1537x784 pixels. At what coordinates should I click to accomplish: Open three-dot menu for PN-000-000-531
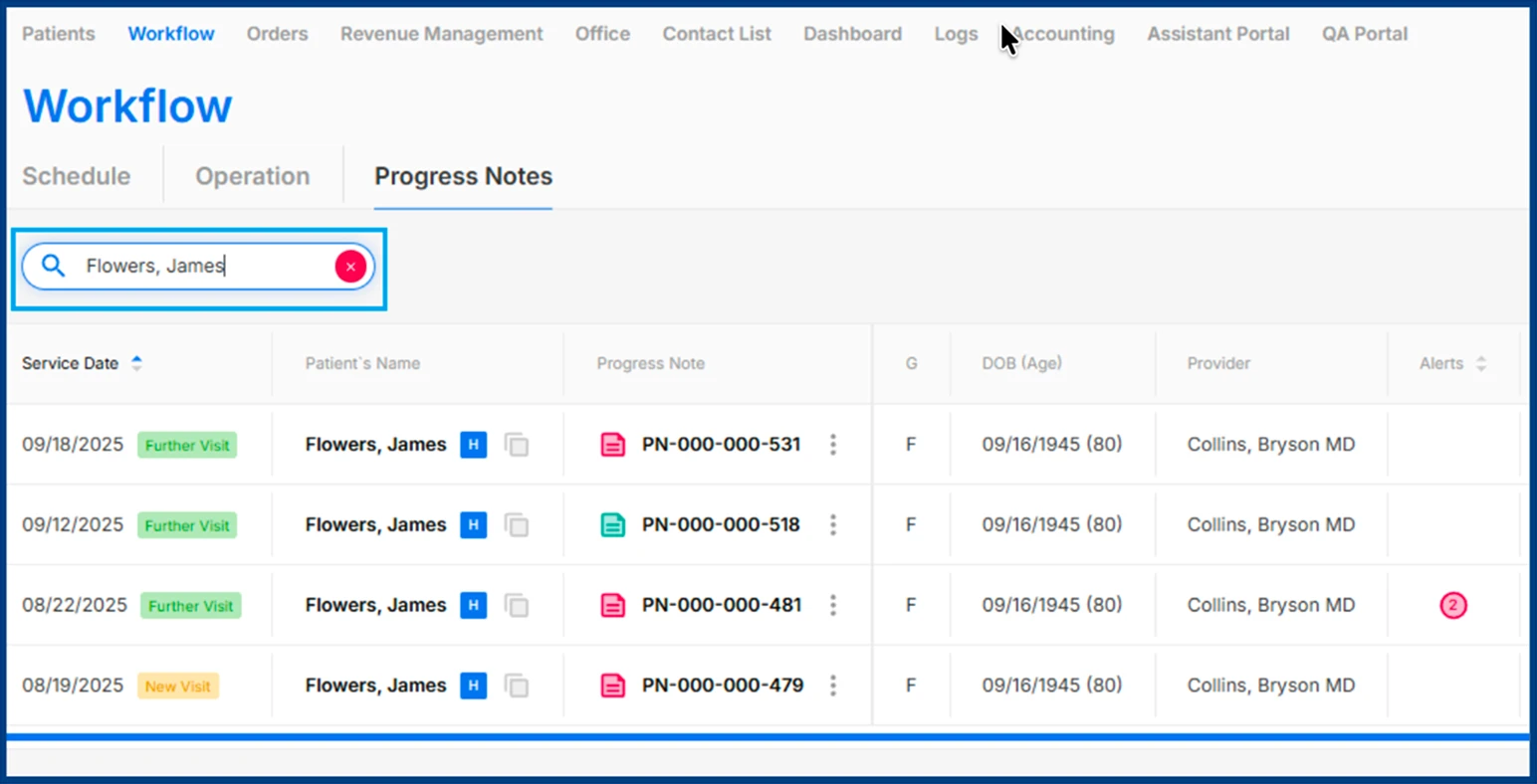point(833,445)
